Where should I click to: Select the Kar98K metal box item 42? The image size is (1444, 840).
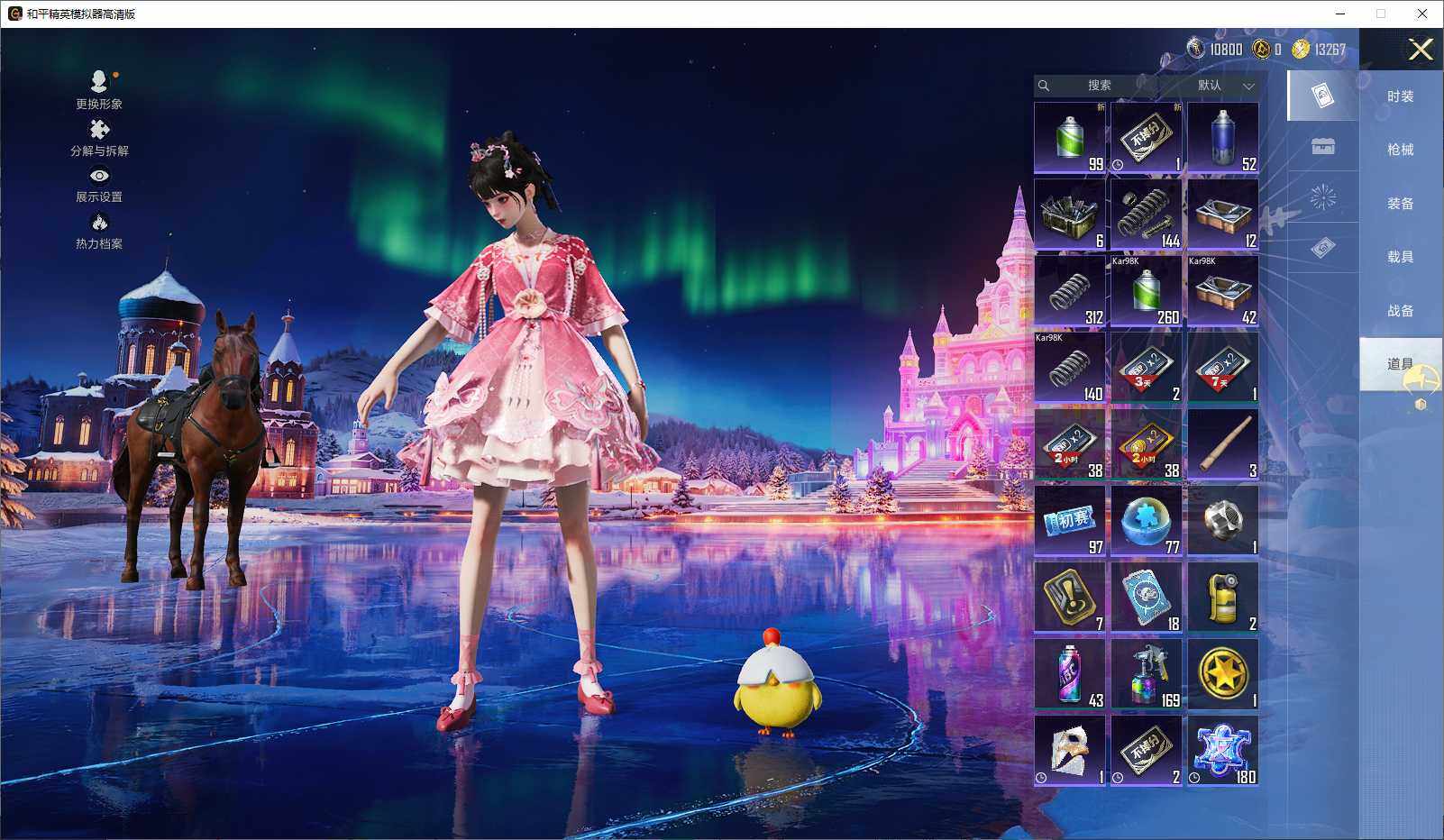coord(1223,290)
